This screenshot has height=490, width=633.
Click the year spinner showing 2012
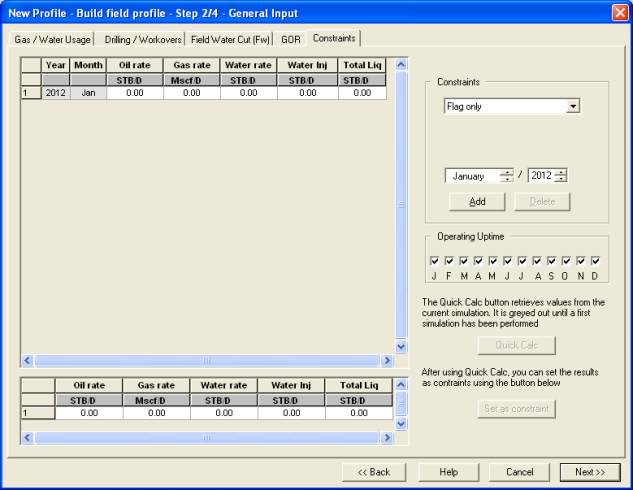pyautogui.click(x=547, y=175)
